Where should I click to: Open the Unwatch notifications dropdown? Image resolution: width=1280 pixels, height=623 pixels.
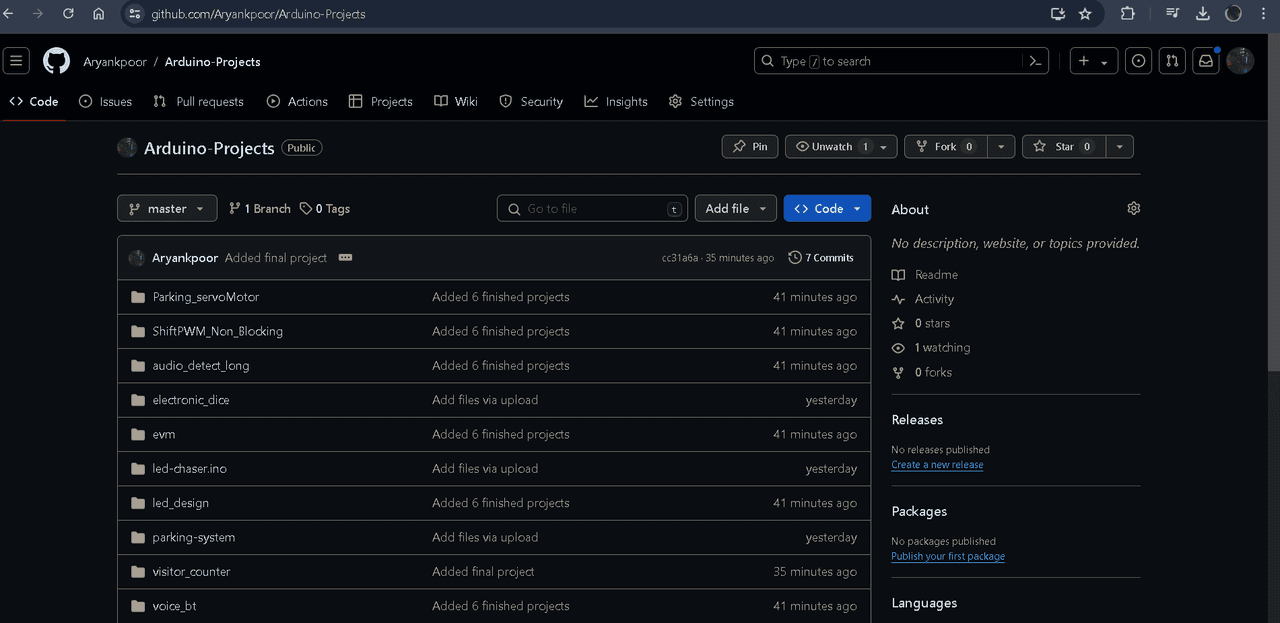coord(883,147)
